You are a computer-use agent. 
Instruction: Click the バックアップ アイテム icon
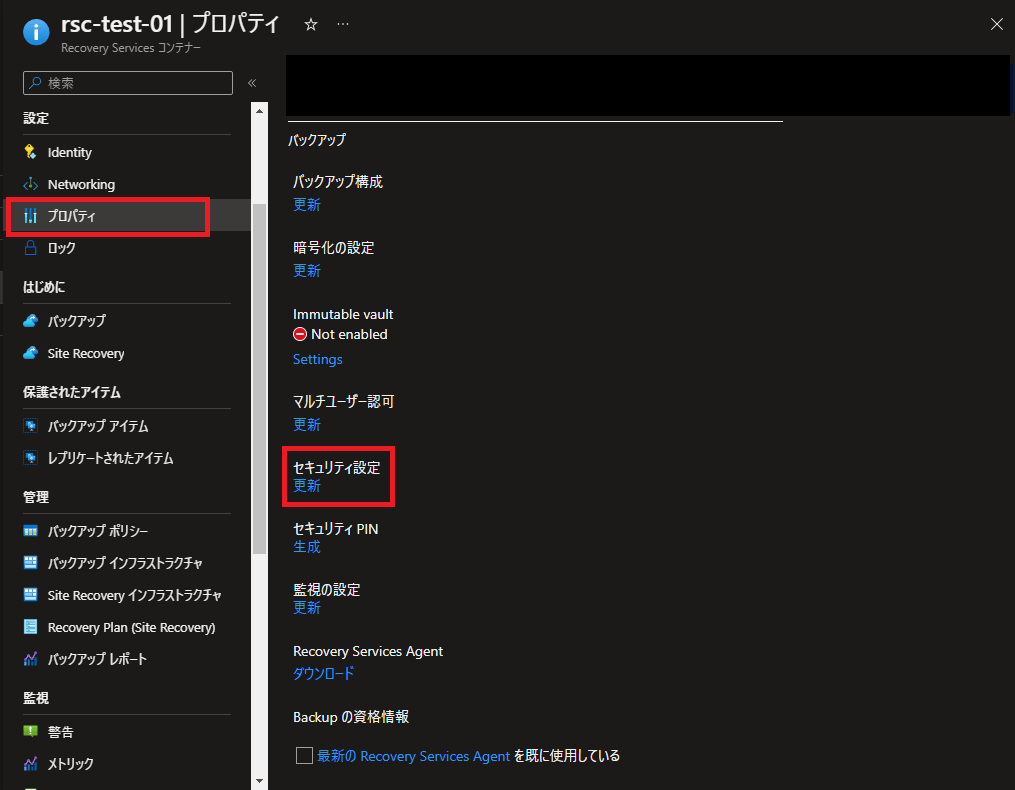tap(30, 426)
